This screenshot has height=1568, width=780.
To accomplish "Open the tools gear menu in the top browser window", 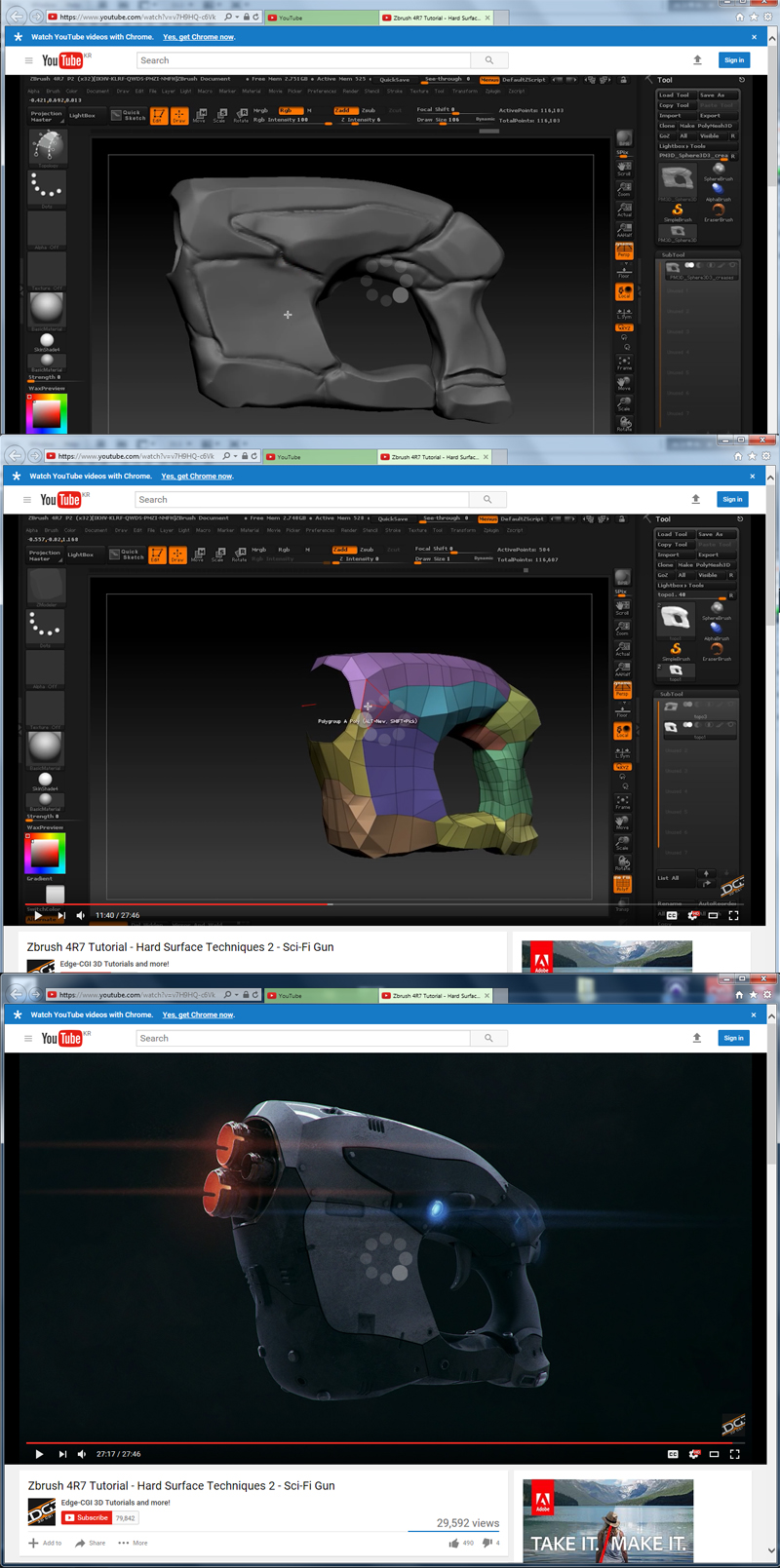I will coord(767,18).
